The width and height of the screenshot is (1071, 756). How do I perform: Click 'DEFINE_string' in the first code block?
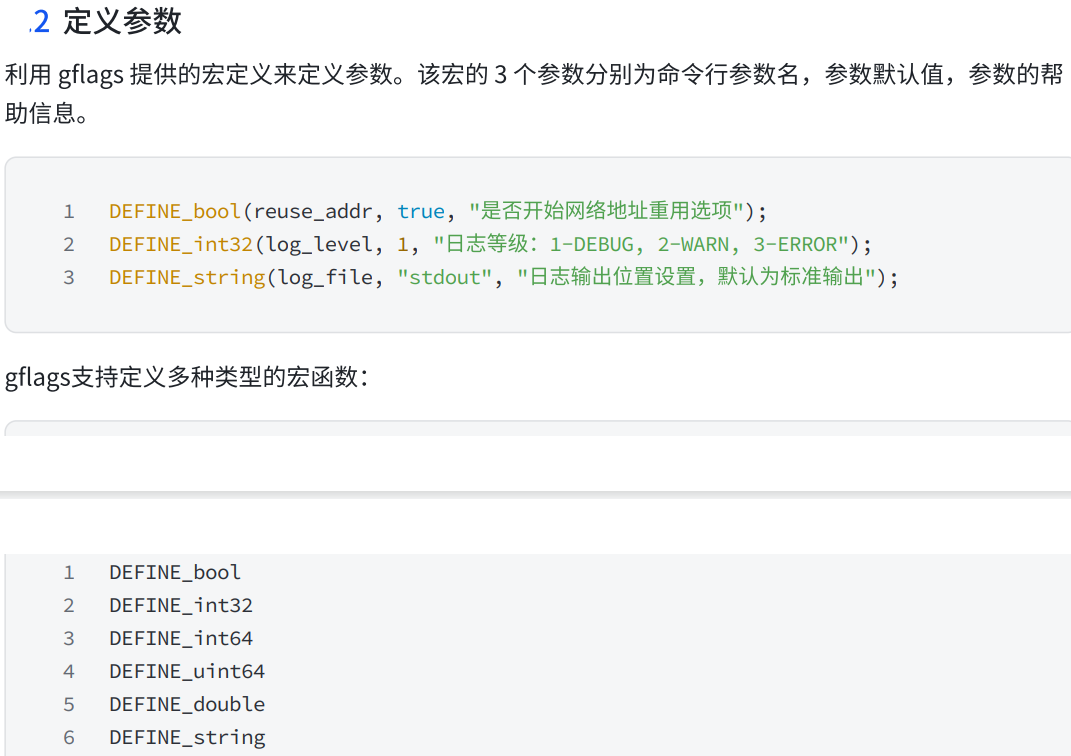pyautogui.click(x=187, y=277)
